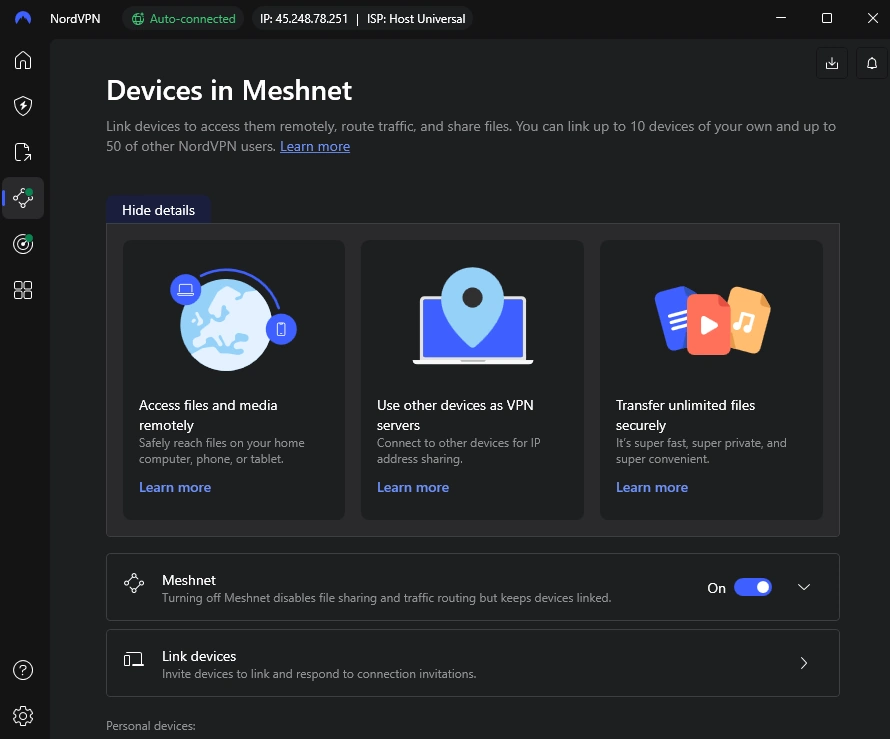Click Transfer unlimited files securely title
The width and height of the screenshot is (890, 739).
pos(685,415)
